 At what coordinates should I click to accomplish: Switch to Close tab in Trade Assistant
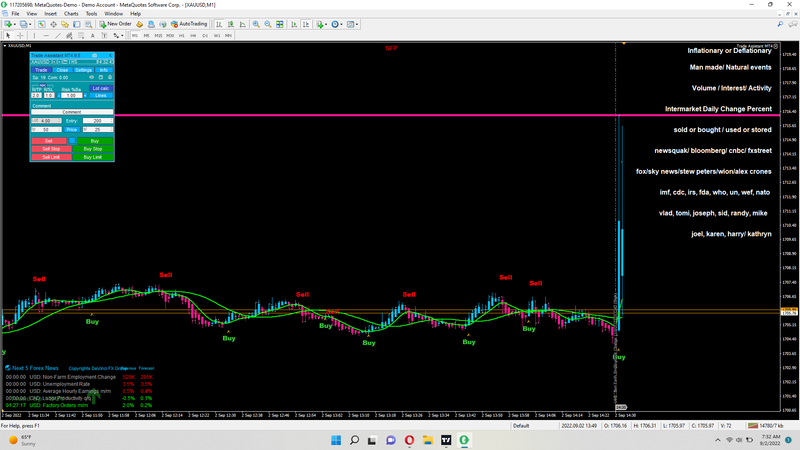(62, 70)
